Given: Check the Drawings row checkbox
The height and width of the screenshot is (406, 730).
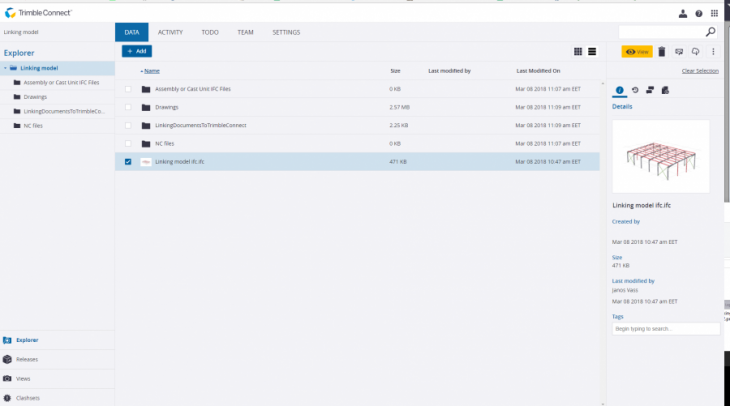Looking at the screenshot, I should coord(128,107).
